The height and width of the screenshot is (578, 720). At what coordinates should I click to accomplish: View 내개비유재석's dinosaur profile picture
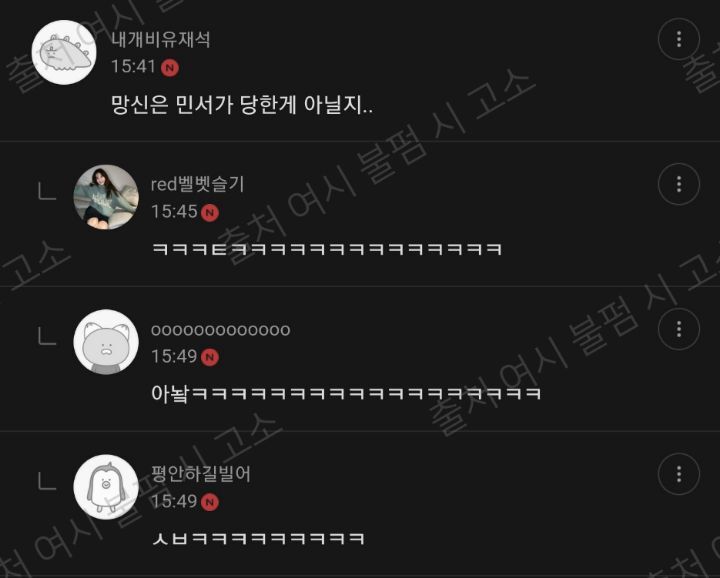point(64,52)
